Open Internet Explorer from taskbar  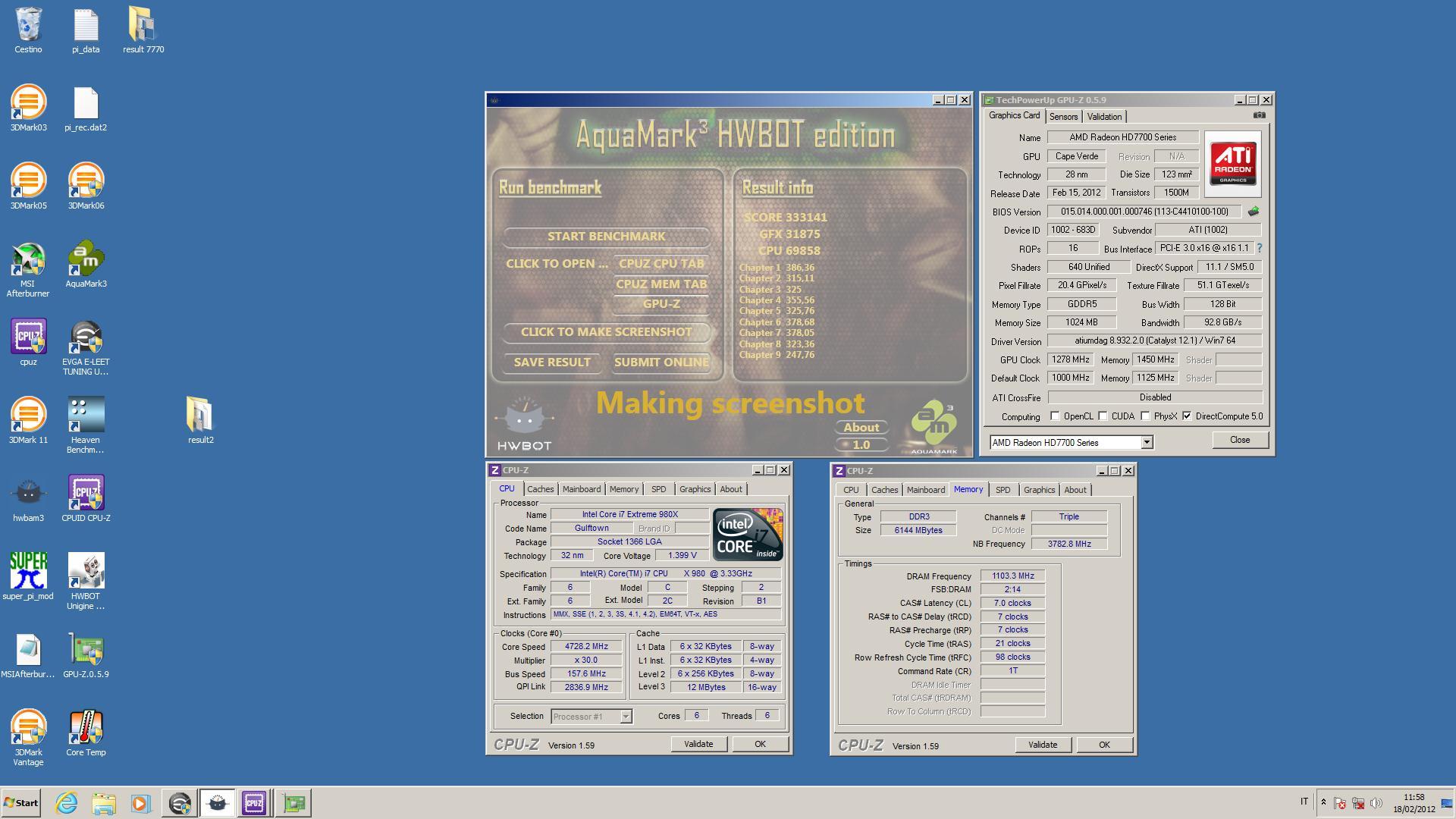[x=67, y=803]
